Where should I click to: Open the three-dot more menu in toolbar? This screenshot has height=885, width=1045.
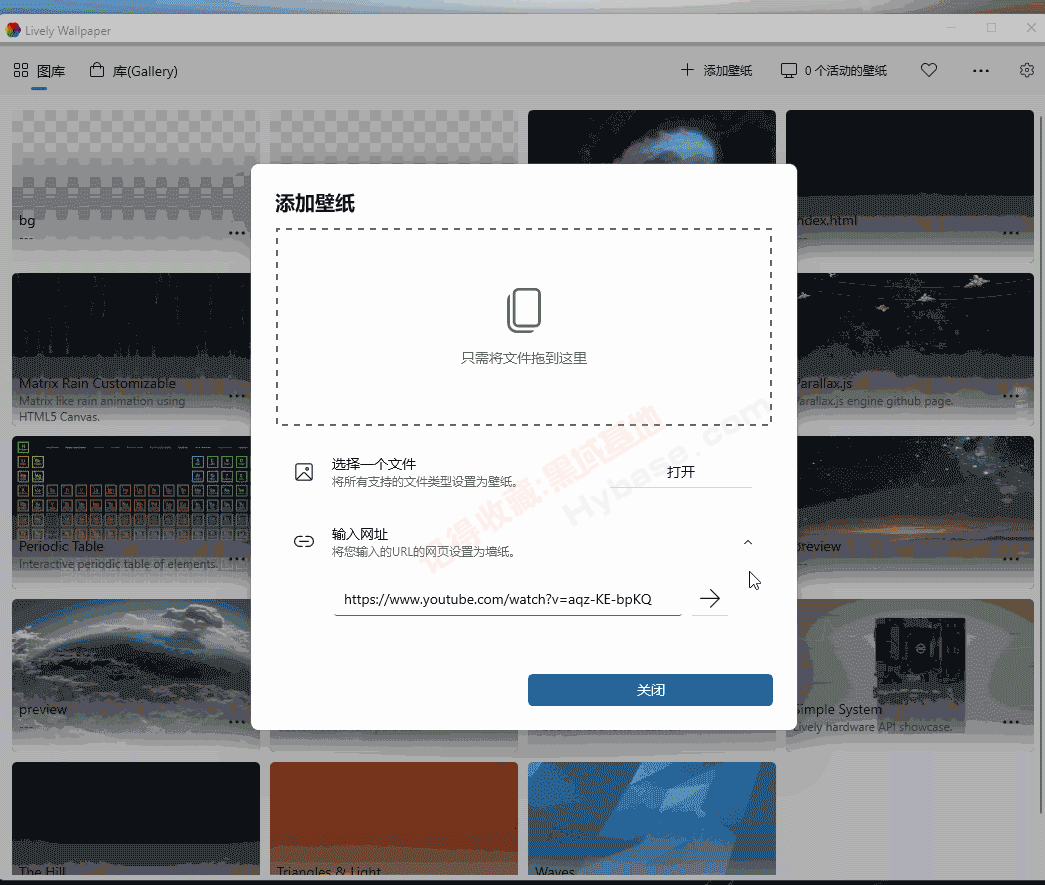[x=980, y=71]
